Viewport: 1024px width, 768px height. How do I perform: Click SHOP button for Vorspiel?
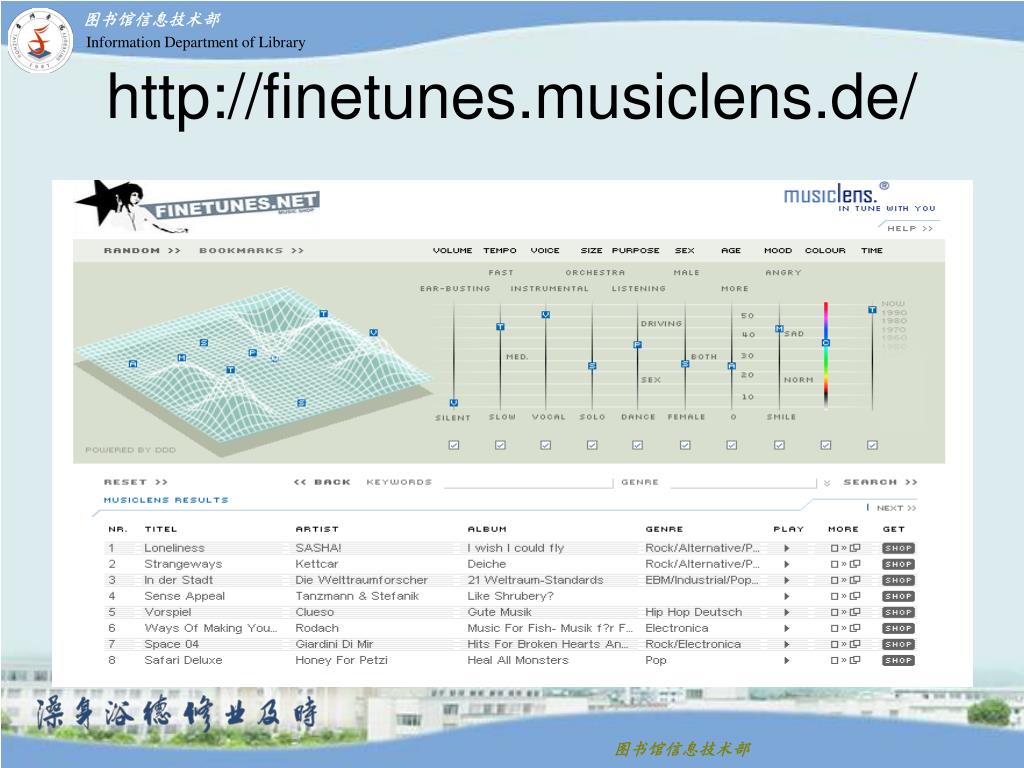click(898, 613)
